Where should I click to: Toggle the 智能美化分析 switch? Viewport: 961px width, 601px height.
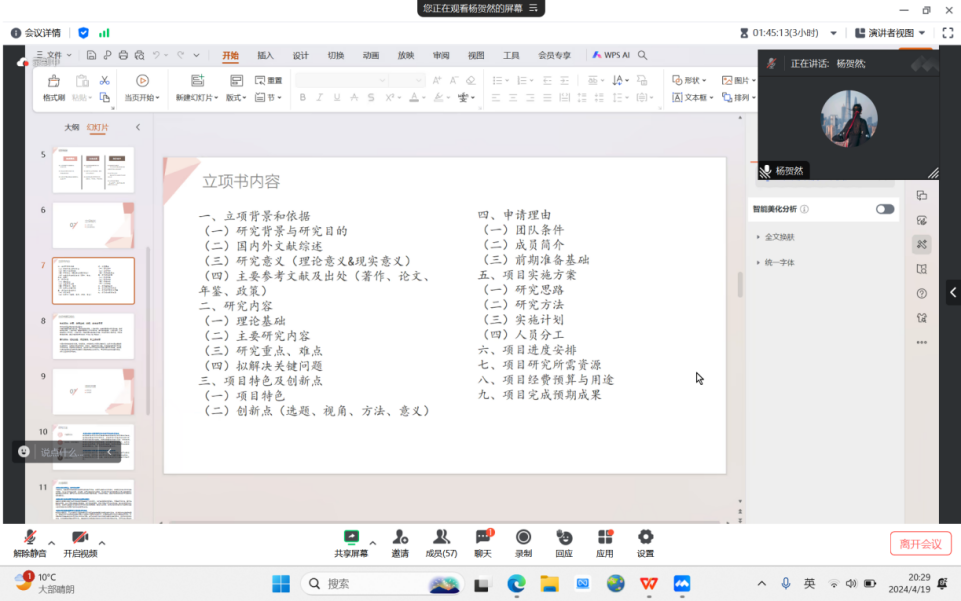[885, 209]
